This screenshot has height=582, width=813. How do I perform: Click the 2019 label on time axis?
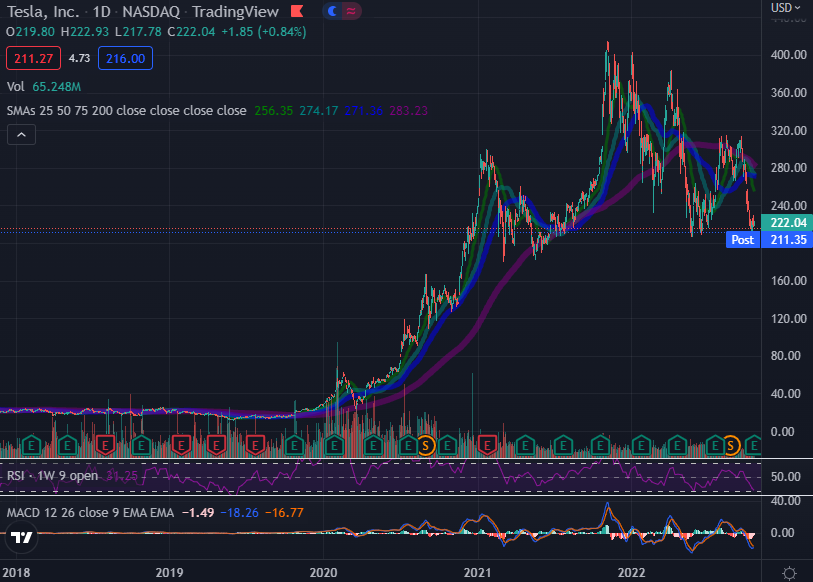[x=170, y=573]
